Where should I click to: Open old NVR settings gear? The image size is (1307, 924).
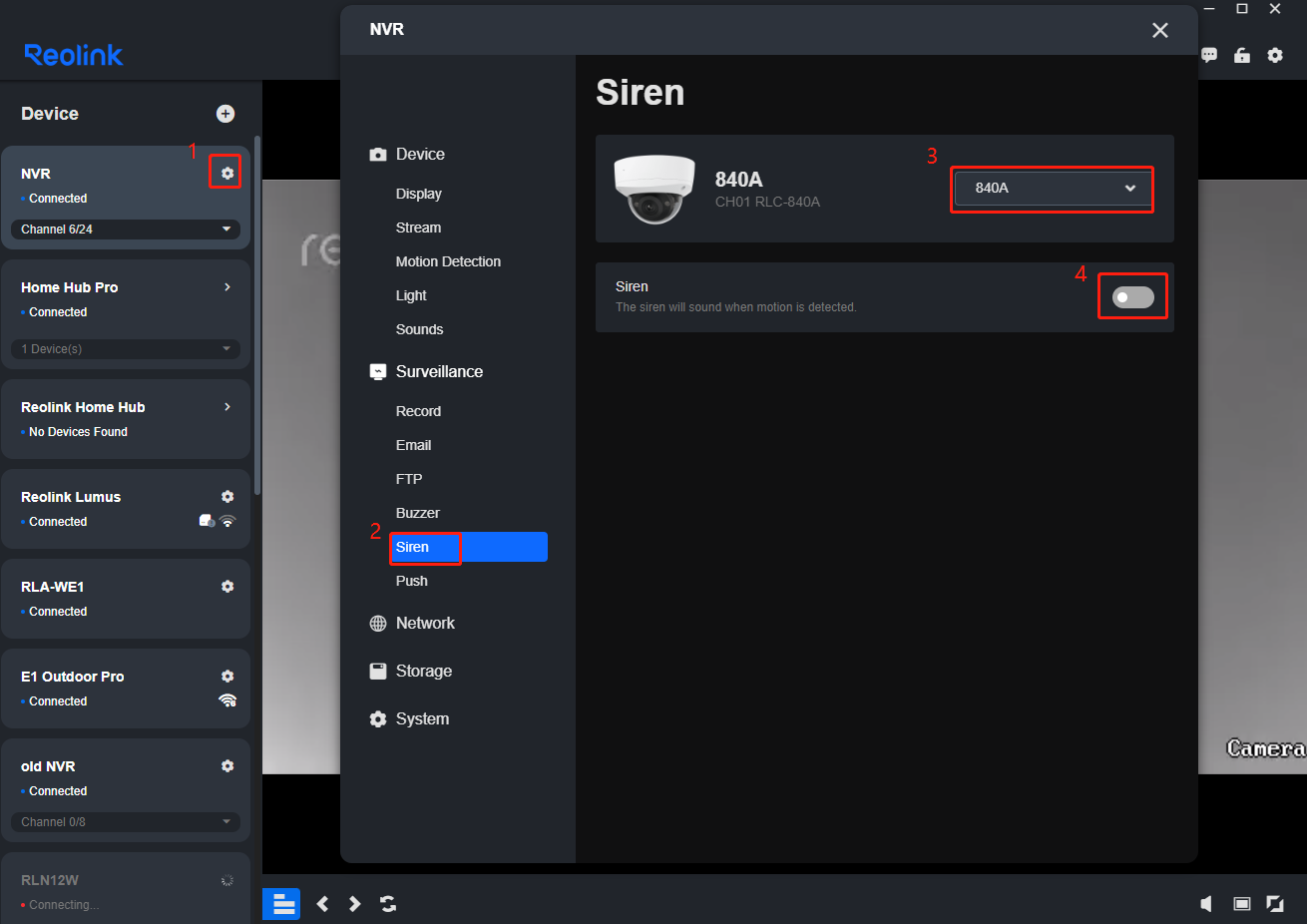pos(227,766)
